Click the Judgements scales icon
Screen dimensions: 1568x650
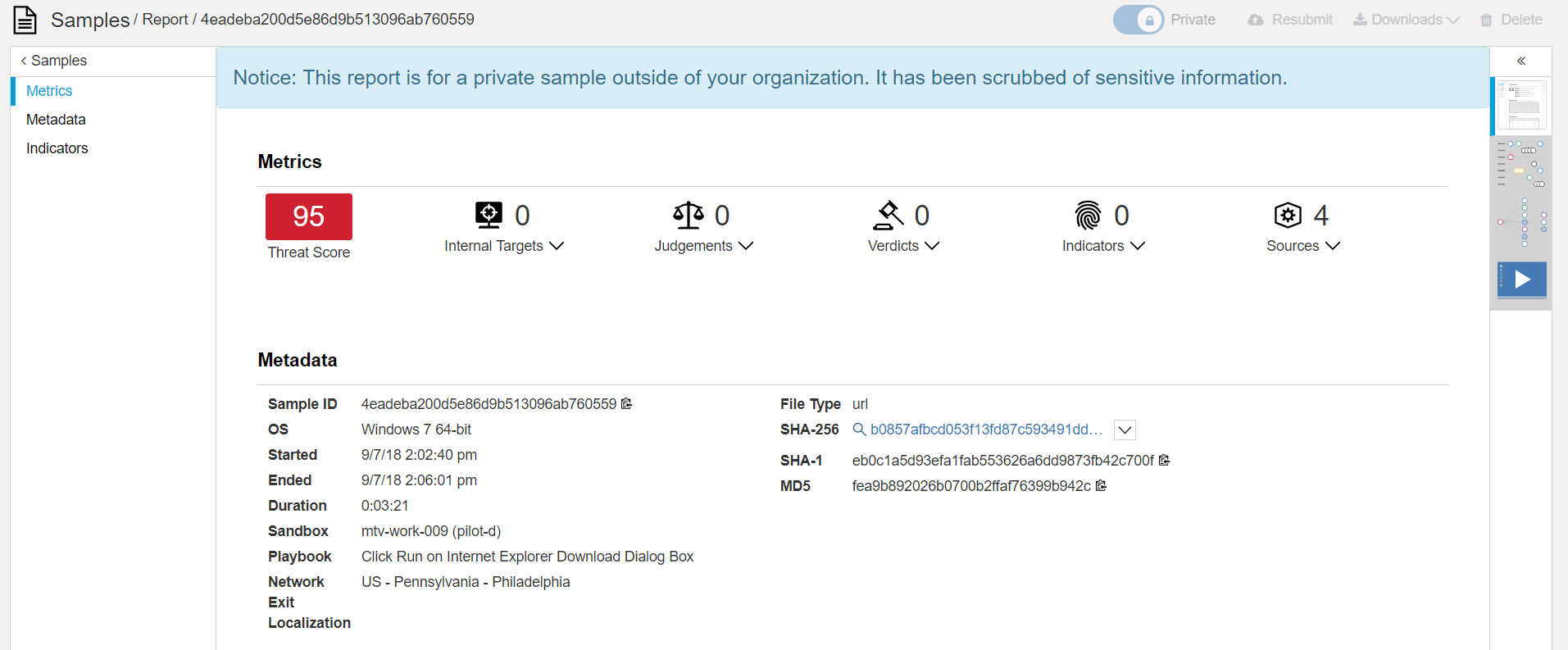coord(689,215)
